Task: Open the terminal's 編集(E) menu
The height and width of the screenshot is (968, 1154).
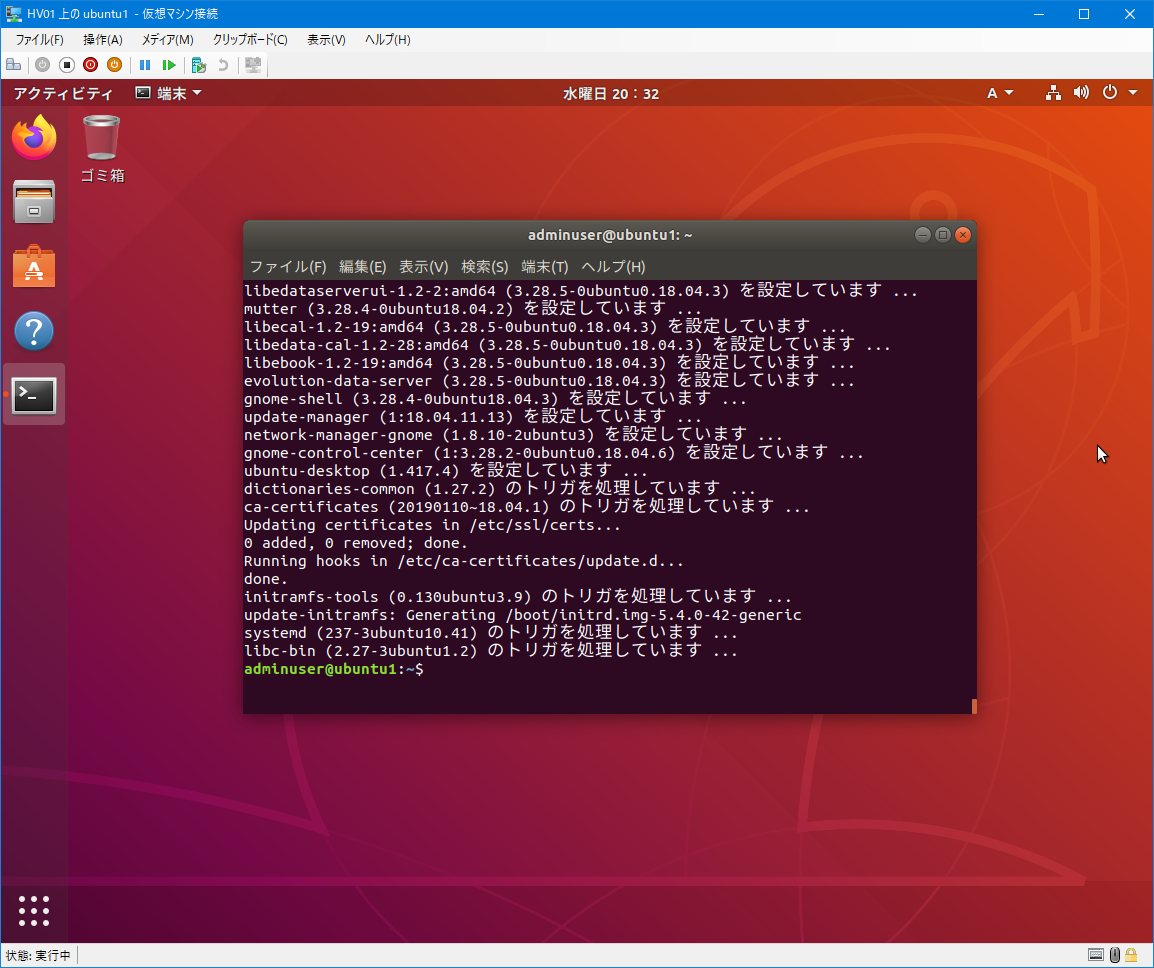Action: [362, 267]
